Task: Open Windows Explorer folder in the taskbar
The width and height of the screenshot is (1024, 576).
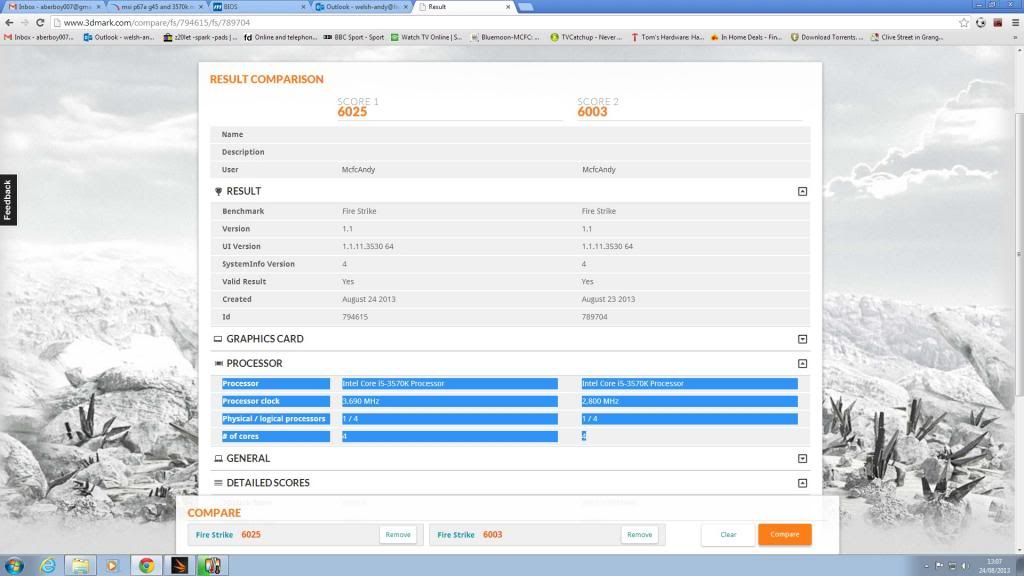Action: point(80,566)
